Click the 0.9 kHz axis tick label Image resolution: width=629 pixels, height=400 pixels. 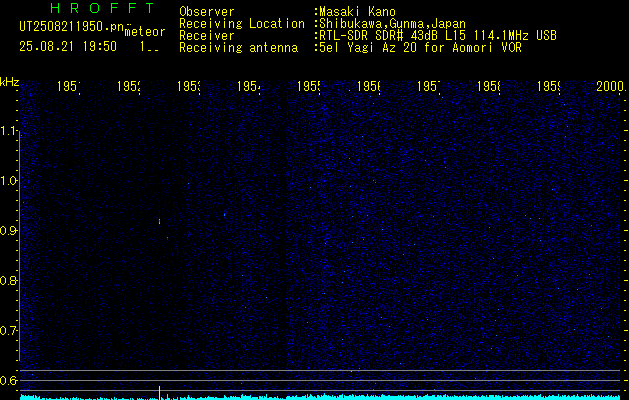pos(9,231)
